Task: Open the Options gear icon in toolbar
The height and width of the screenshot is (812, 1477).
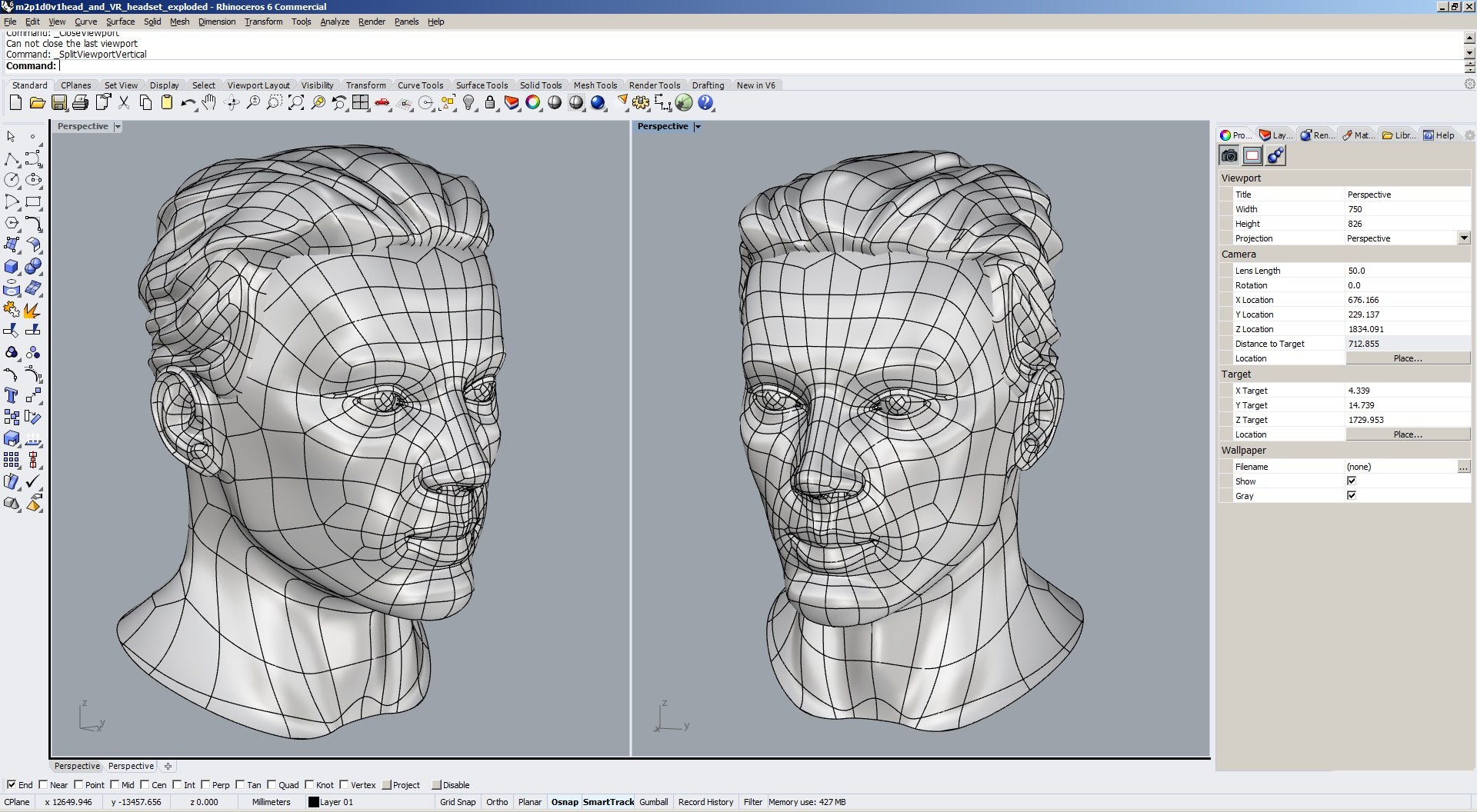Action: pyautogui.click(x=641, y=103)
